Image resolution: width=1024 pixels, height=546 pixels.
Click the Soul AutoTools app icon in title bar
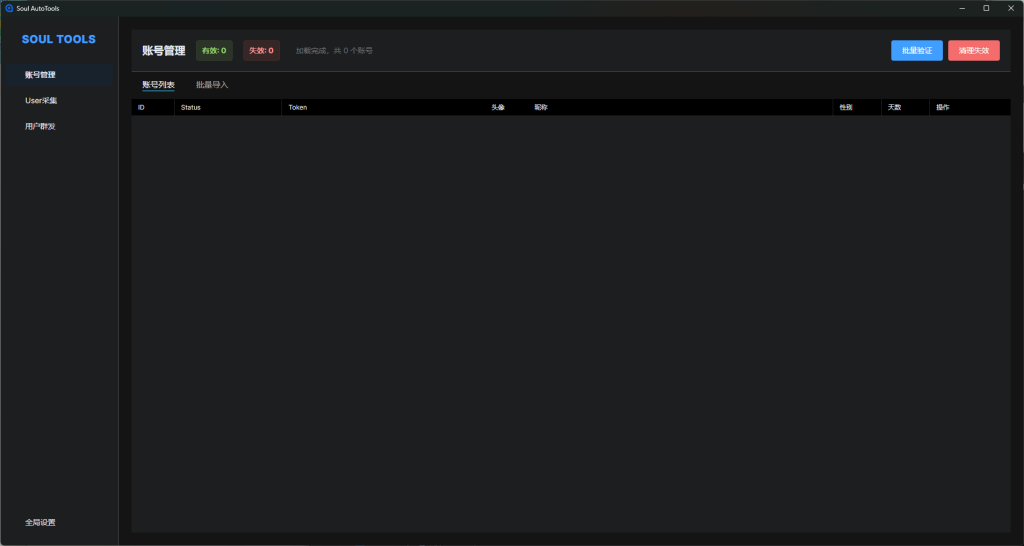9,8
